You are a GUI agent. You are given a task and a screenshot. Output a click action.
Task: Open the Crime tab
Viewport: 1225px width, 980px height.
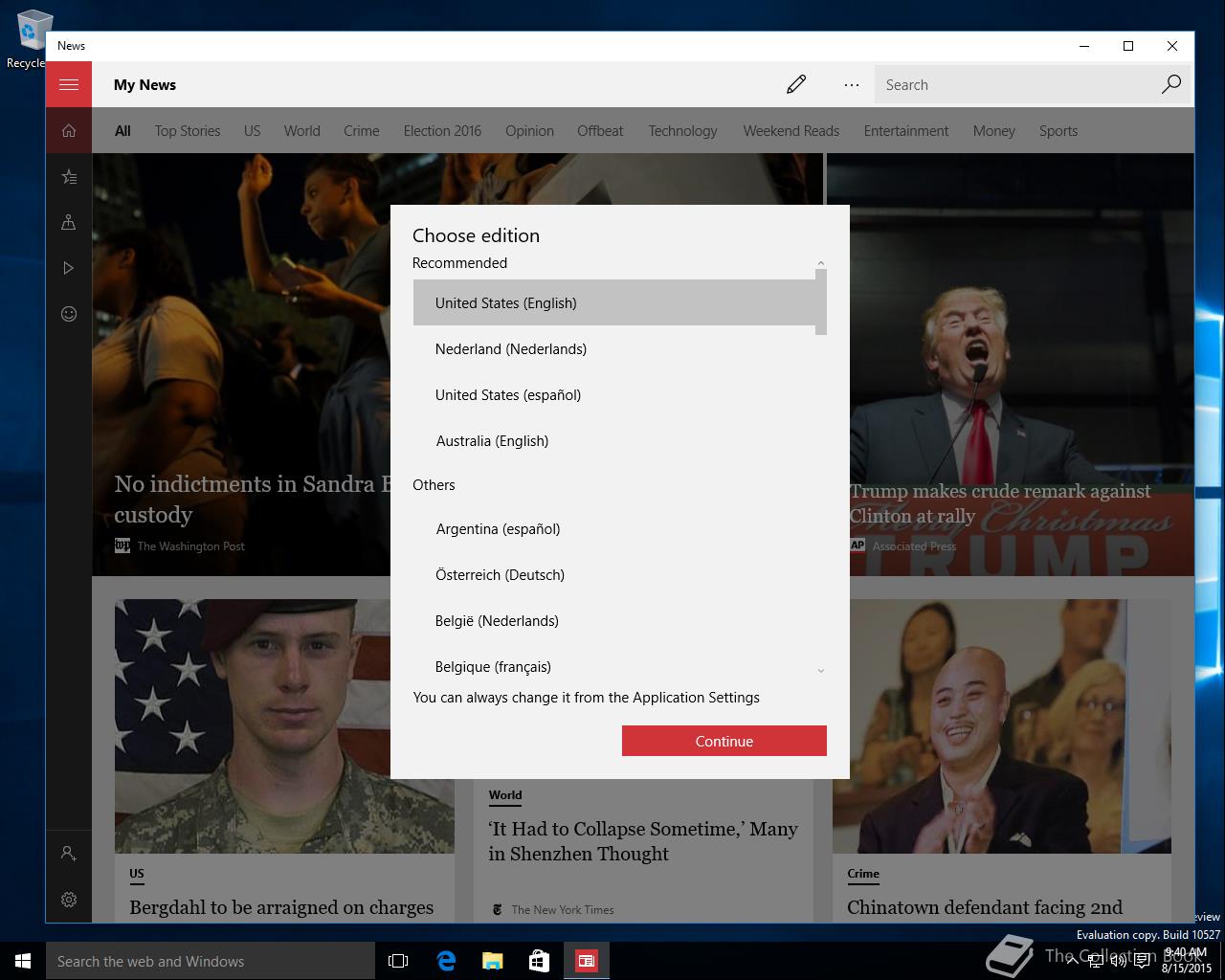pos(362,130)
